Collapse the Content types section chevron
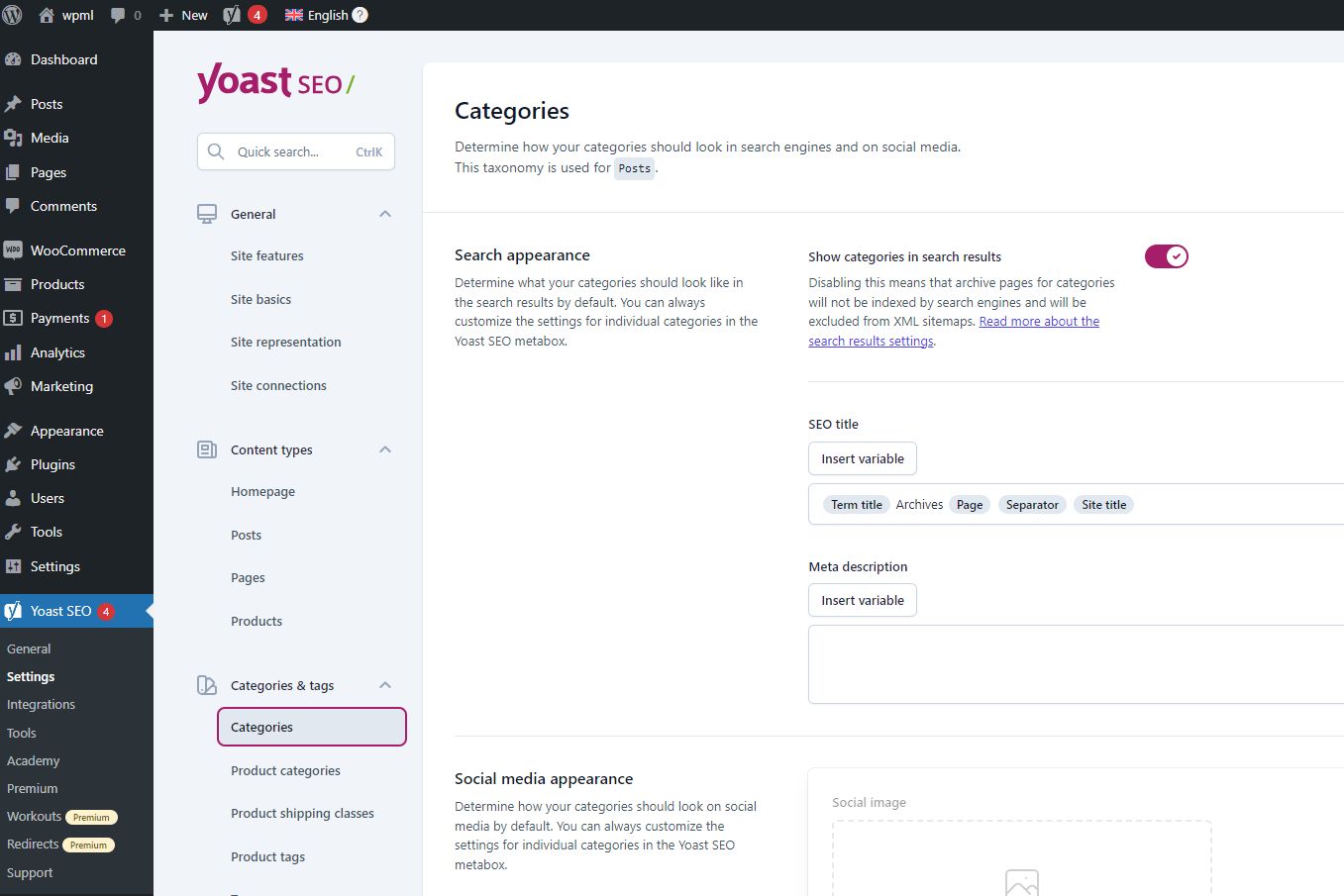Viewport: 1344px width, 896px height. point(385,449)
